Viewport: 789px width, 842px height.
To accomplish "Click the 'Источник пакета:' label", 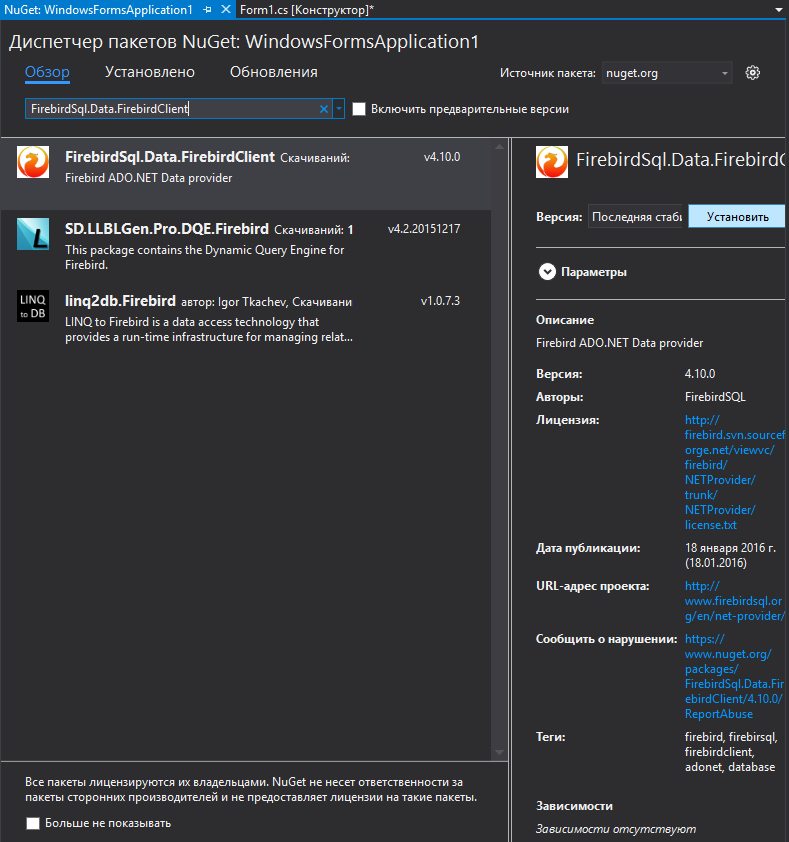I will click(x=548, y=73).
